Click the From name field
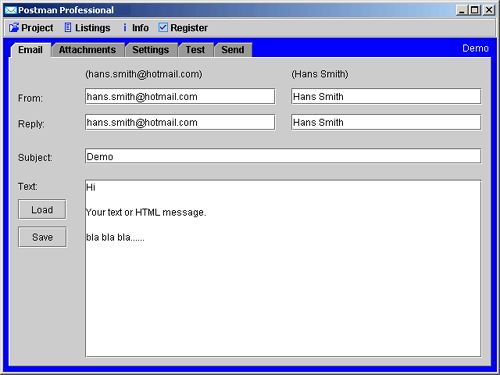Screen dimensions: 500x375 (x=386, y=96)
